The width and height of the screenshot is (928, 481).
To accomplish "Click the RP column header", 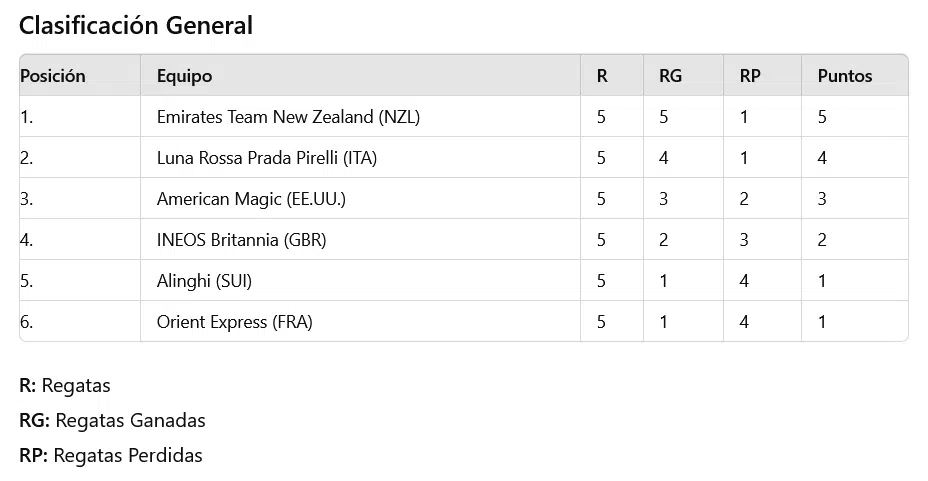I will point(750,76).
